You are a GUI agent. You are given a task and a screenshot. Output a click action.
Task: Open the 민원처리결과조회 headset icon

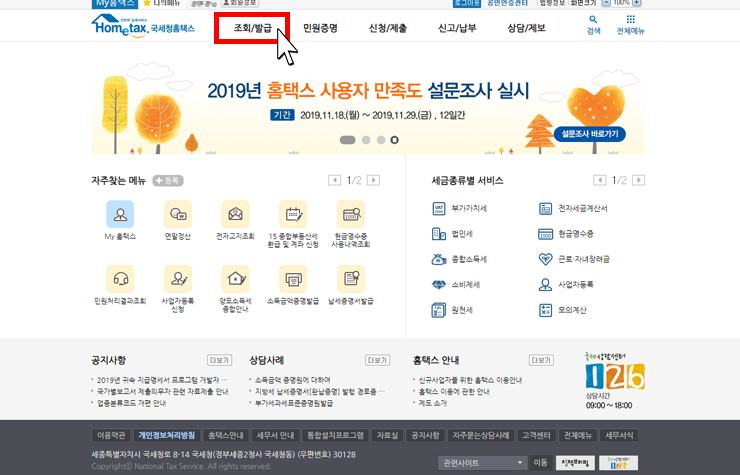[x=120, y=279]
